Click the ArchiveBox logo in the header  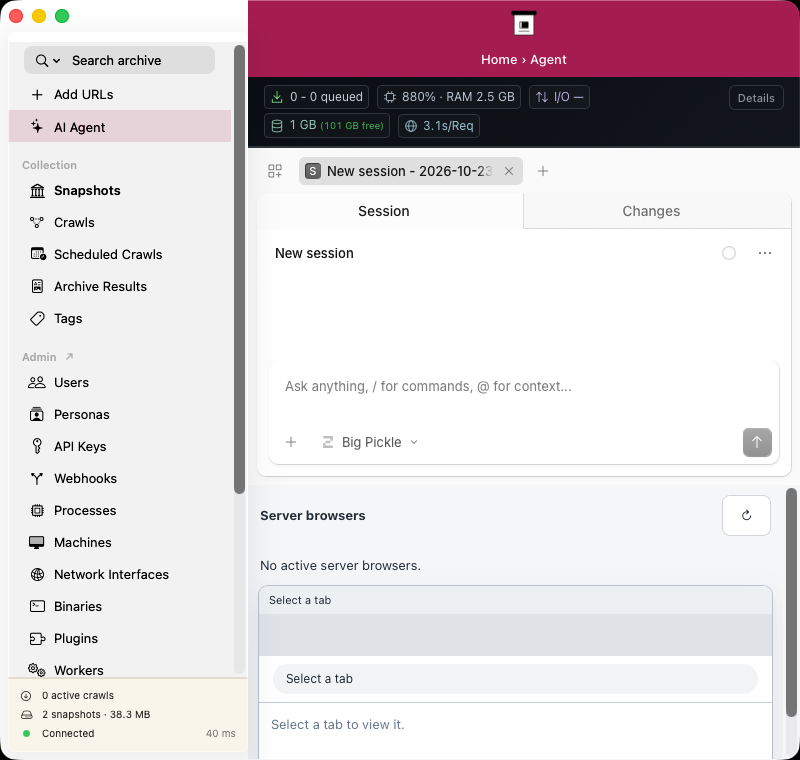coord(523,23)
